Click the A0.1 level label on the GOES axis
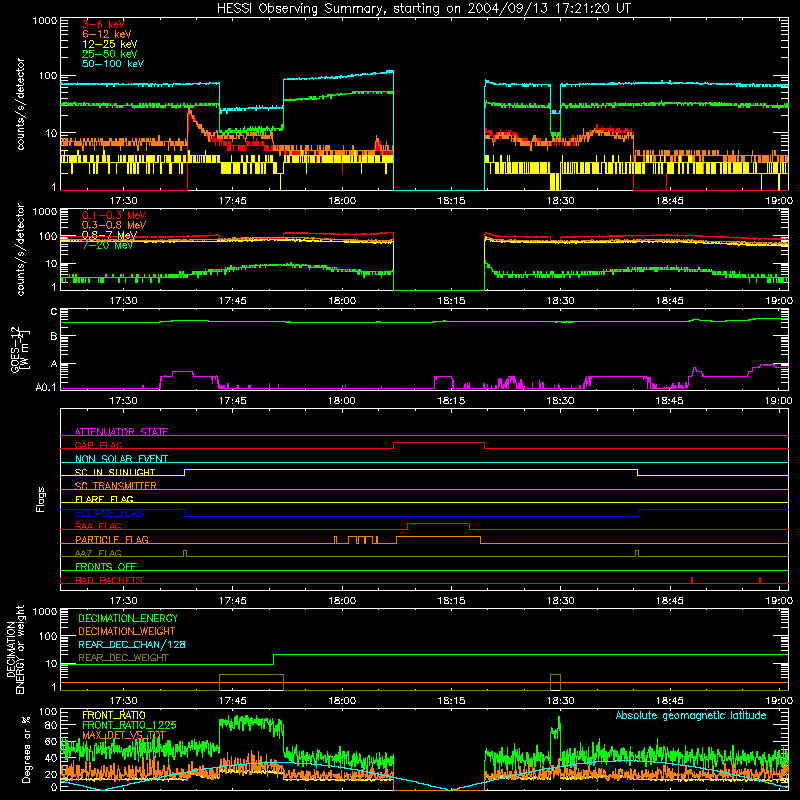 [x=46, y=387]
